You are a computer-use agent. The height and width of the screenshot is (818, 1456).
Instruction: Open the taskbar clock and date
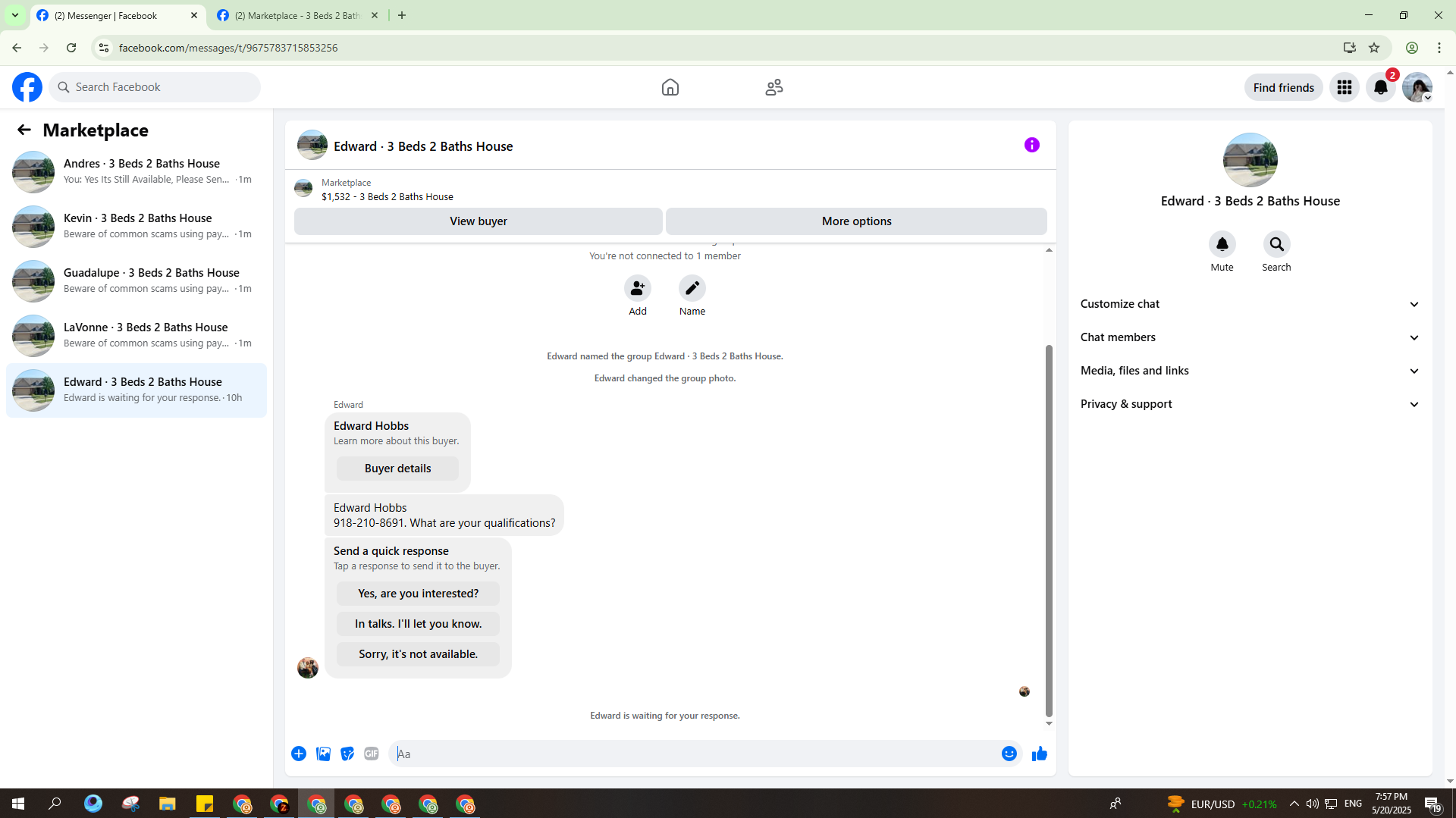click(1392, 804)
